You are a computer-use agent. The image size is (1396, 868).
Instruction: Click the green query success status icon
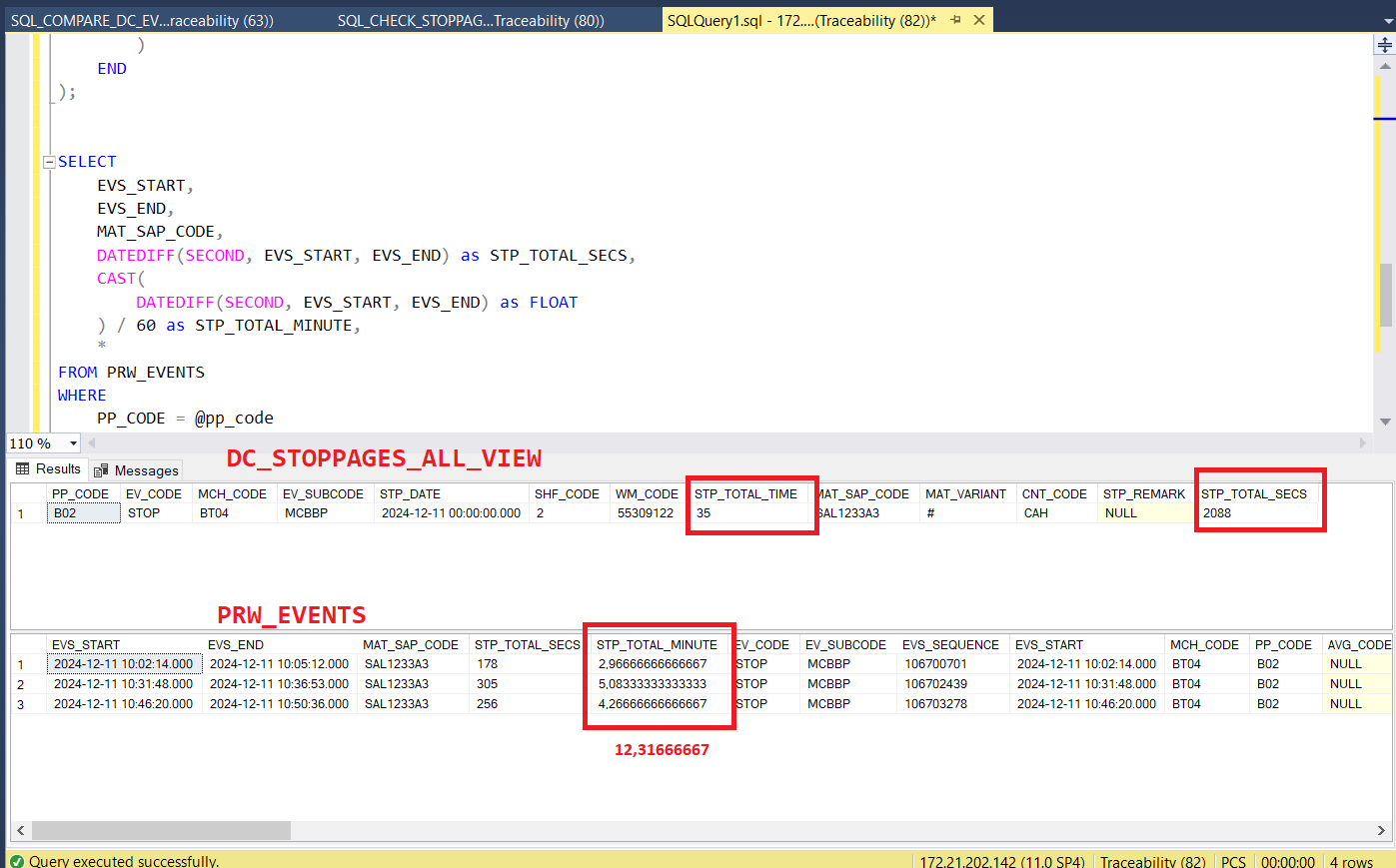pyautogui.click(x=17, y=861)
